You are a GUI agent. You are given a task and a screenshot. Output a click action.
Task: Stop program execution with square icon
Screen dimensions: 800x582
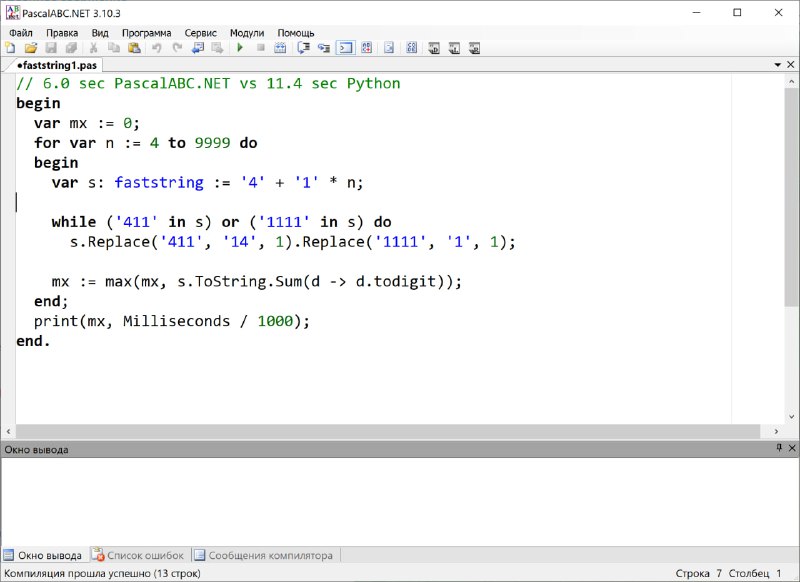(261, 48)
